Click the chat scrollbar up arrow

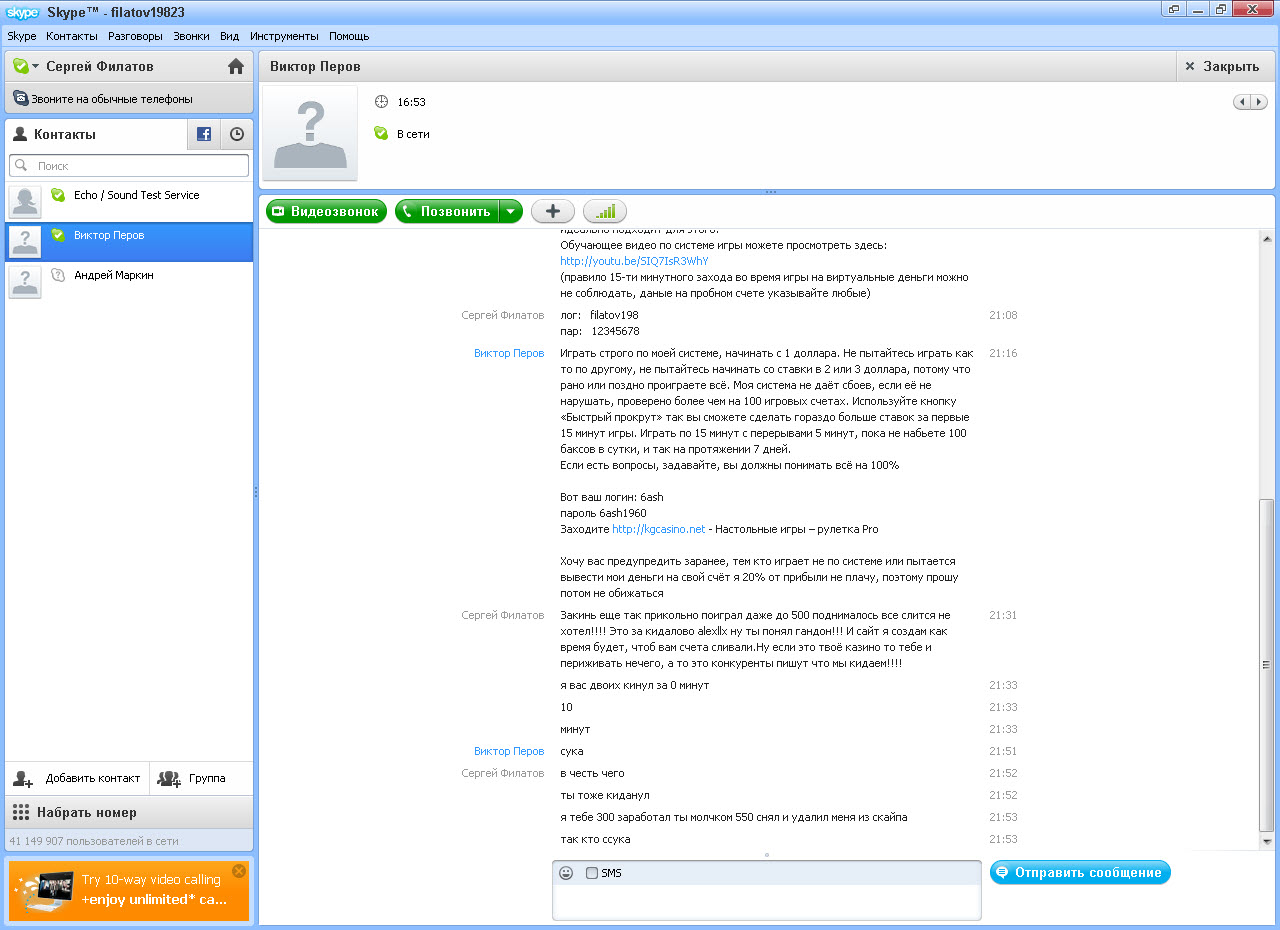click(x=1267, y=237)
